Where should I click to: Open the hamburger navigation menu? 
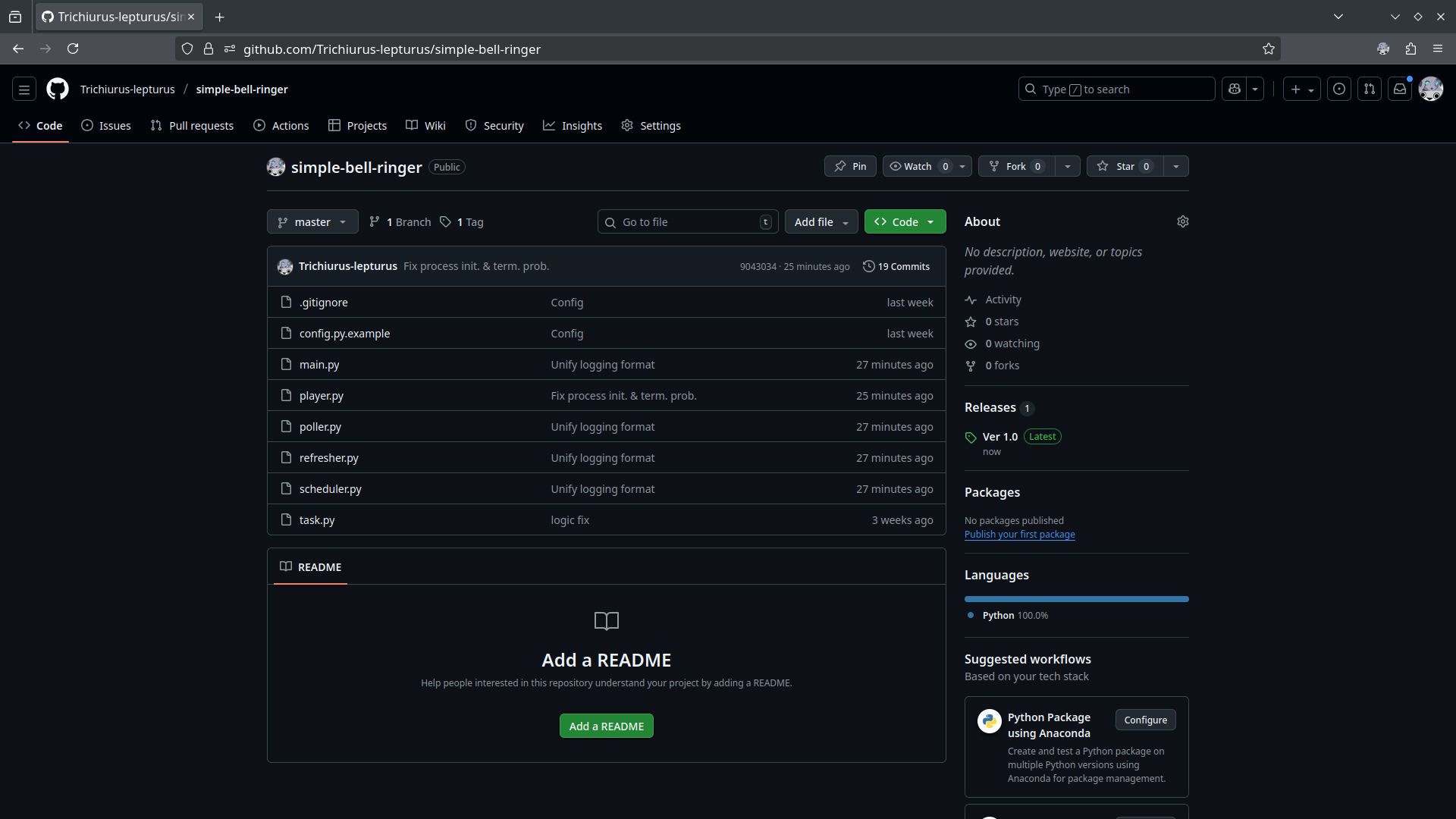tap(24, 89)
